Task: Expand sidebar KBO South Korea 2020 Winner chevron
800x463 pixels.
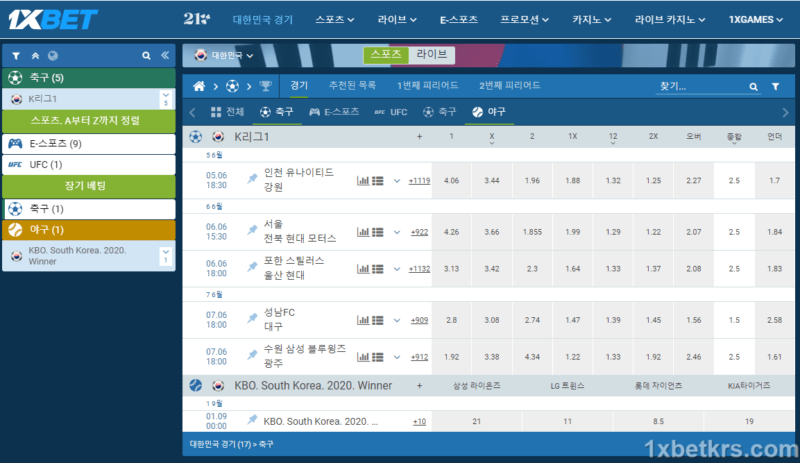Action: coord(166,256)
